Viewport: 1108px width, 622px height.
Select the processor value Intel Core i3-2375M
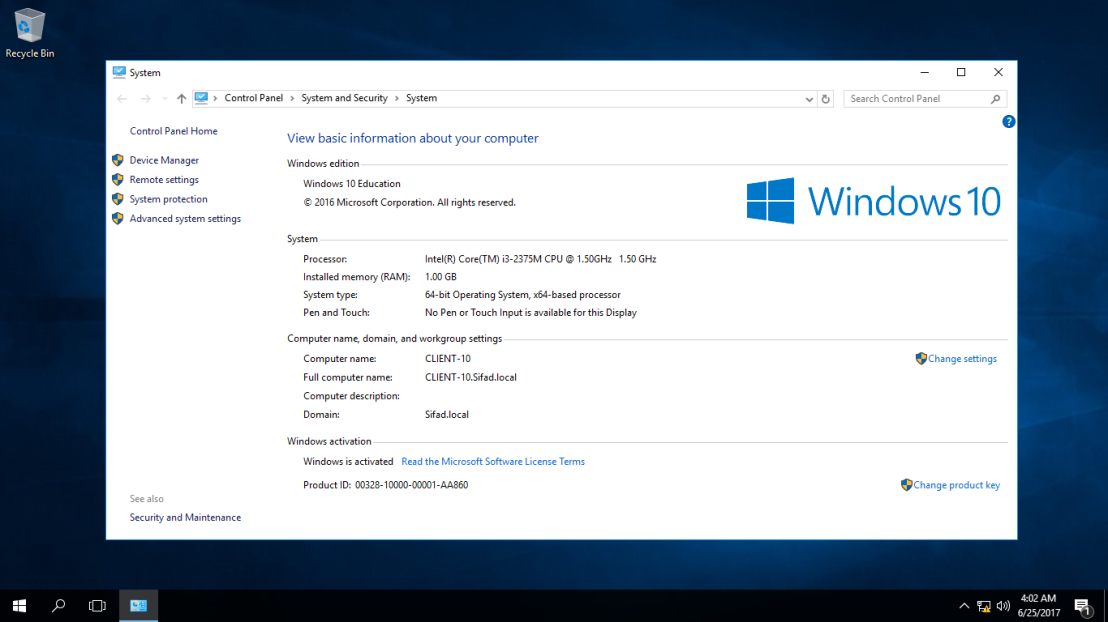tap(541, 259)
